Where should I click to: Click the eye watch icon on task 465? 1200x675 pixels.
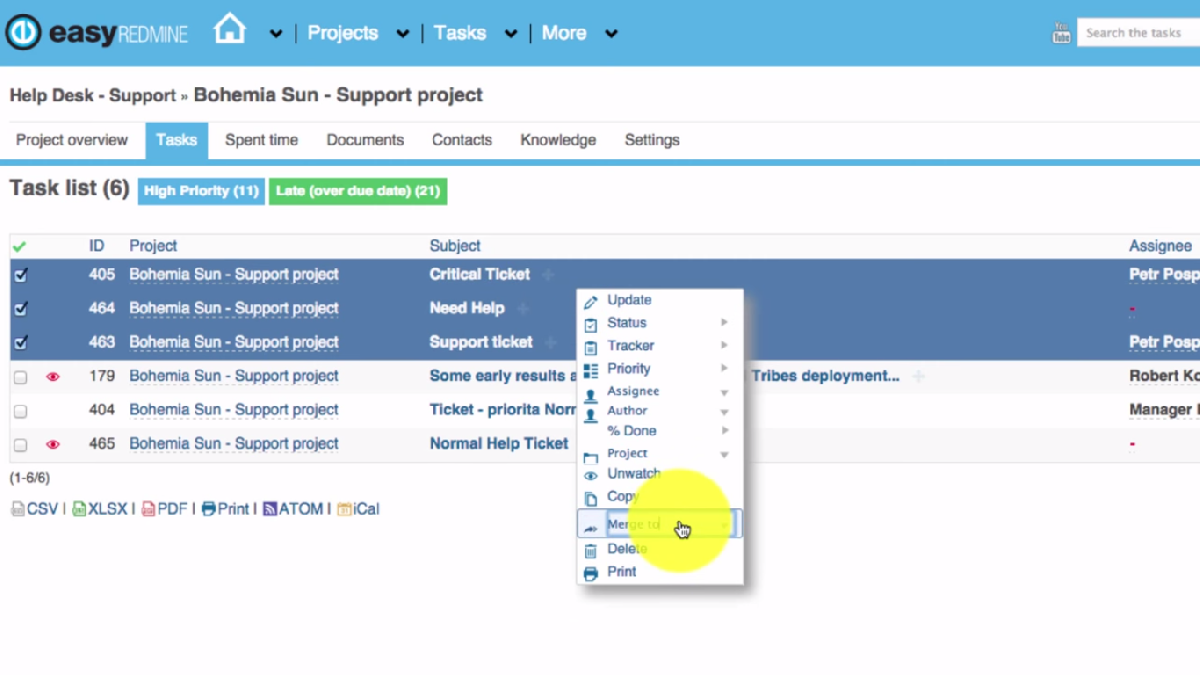point(53,445)
